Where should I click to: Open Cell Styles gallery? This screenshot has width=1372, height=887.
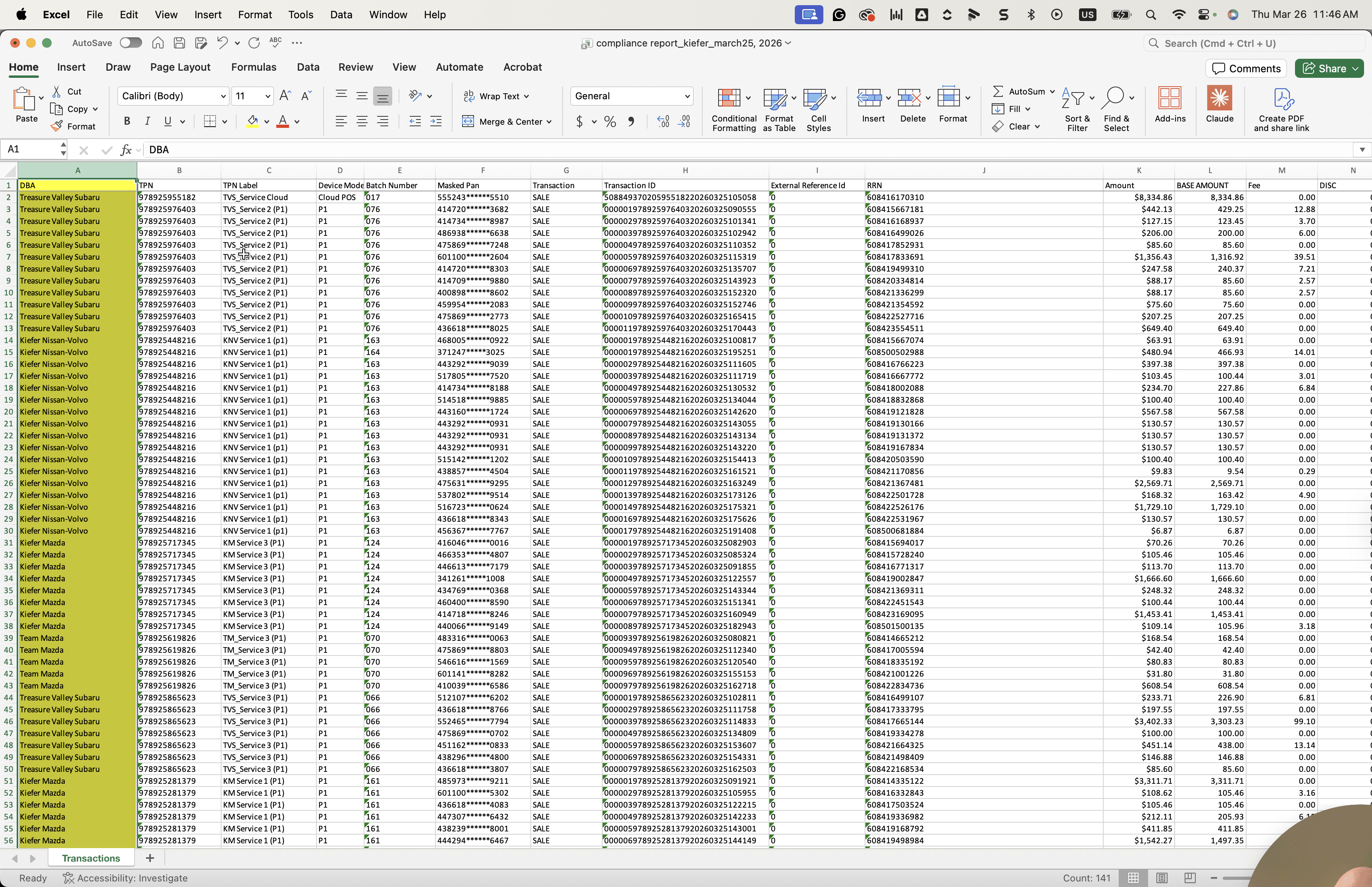click(819, 110)
